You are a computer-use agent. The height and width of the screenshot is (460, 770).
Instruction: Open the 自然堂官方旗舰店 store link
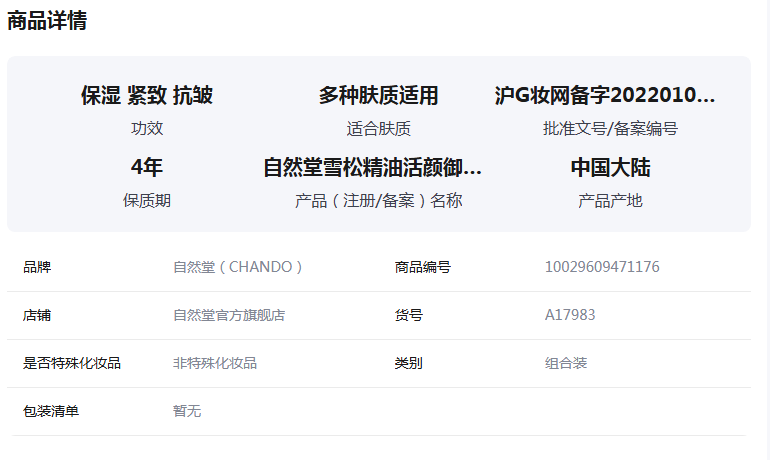pyautogui.click(x=229, y=315)
